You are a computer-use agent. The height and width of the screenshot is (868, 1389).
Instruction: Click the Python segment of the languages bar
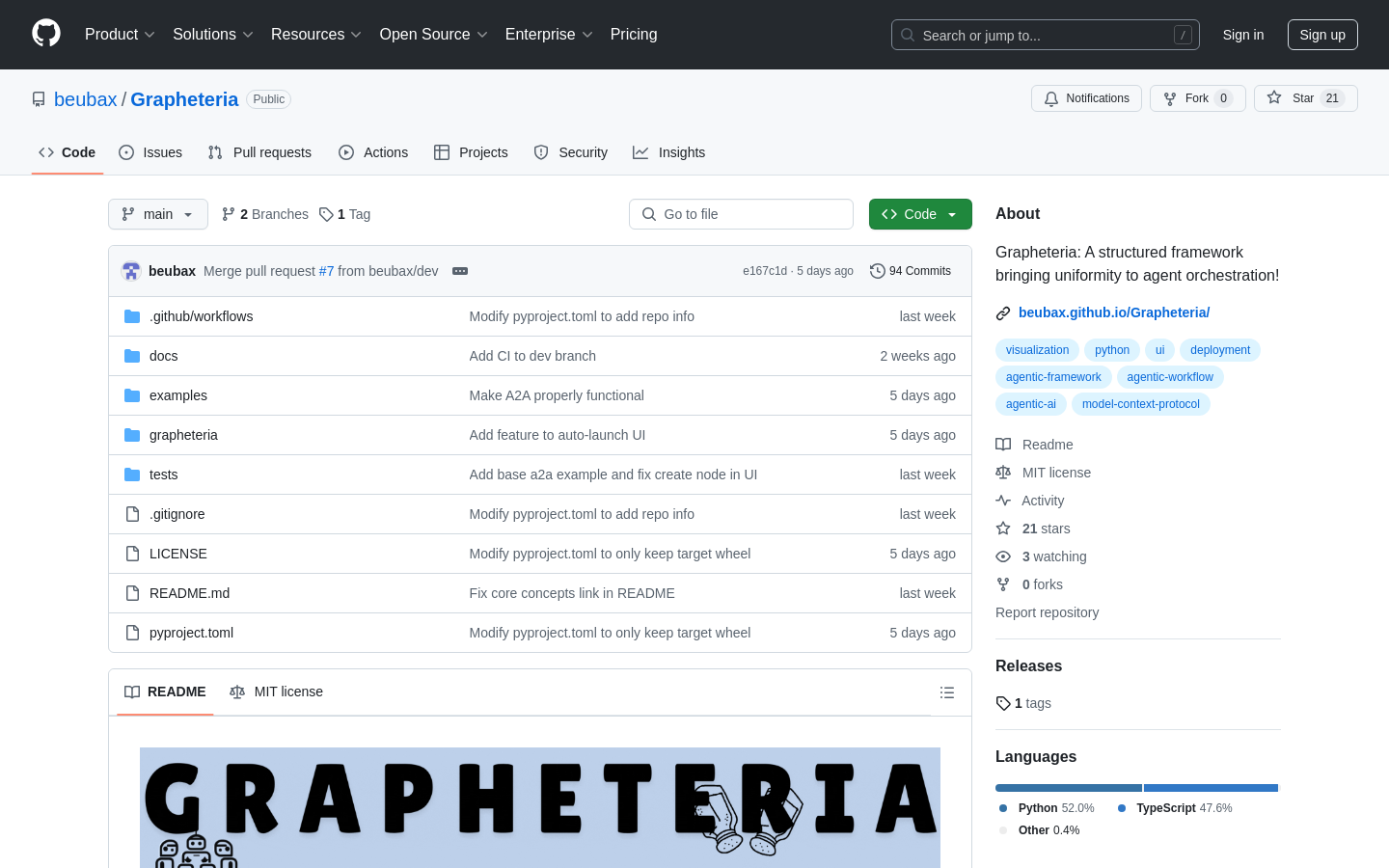click(x=1069, y=788)
